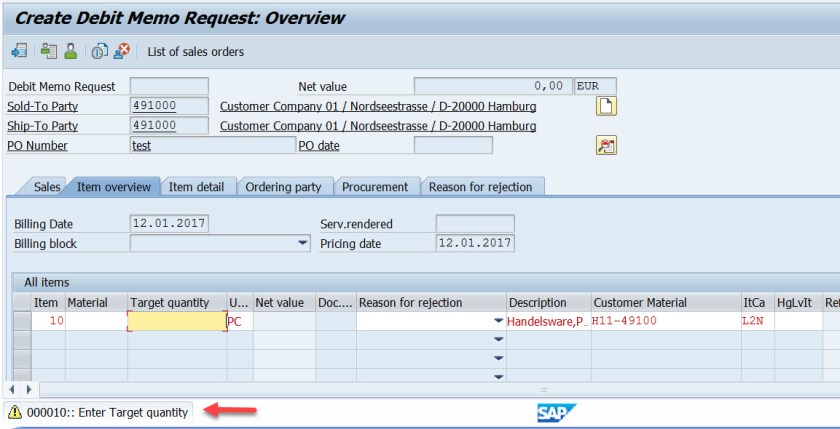Click the header display icon with green sheet
Screen dimensions: 840x429
[49, 51]
